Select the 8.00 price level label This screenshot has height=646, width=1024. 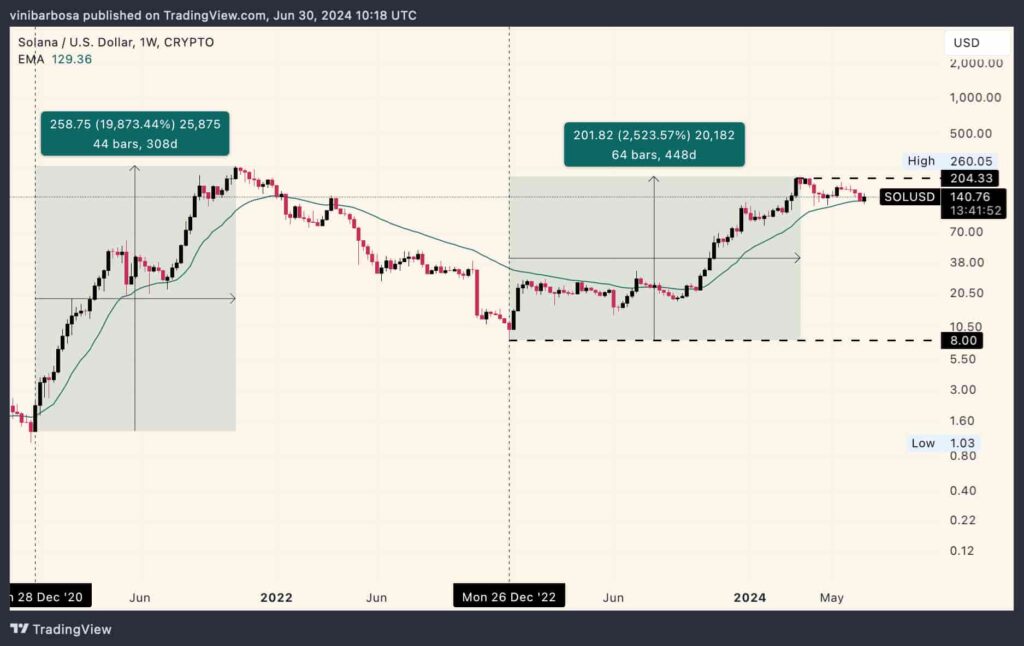click(x=960, y=341)
